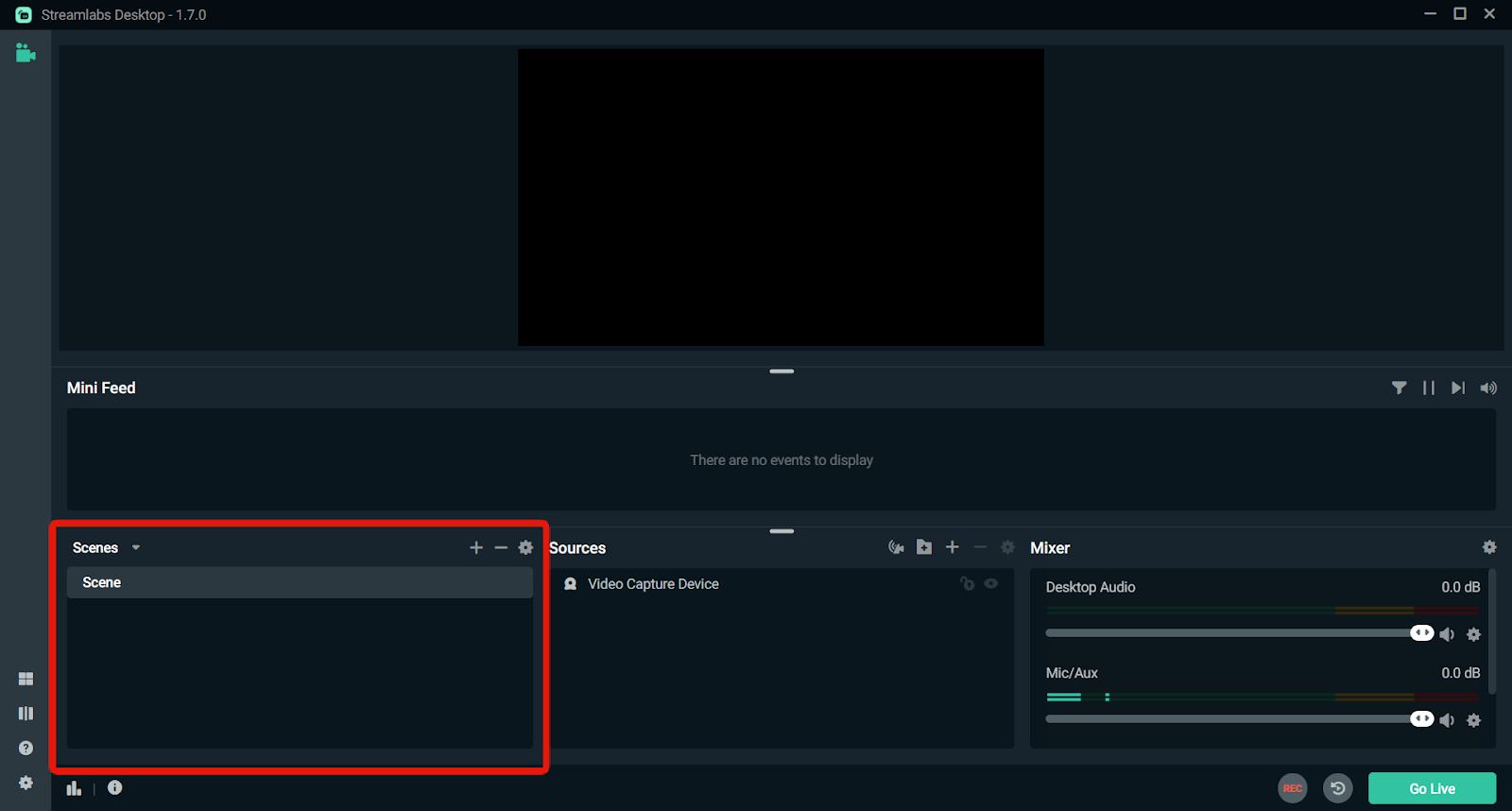The image size is (1512, 811).
Task: Click the Mixer panel heading
Action: coord(1050,548)
